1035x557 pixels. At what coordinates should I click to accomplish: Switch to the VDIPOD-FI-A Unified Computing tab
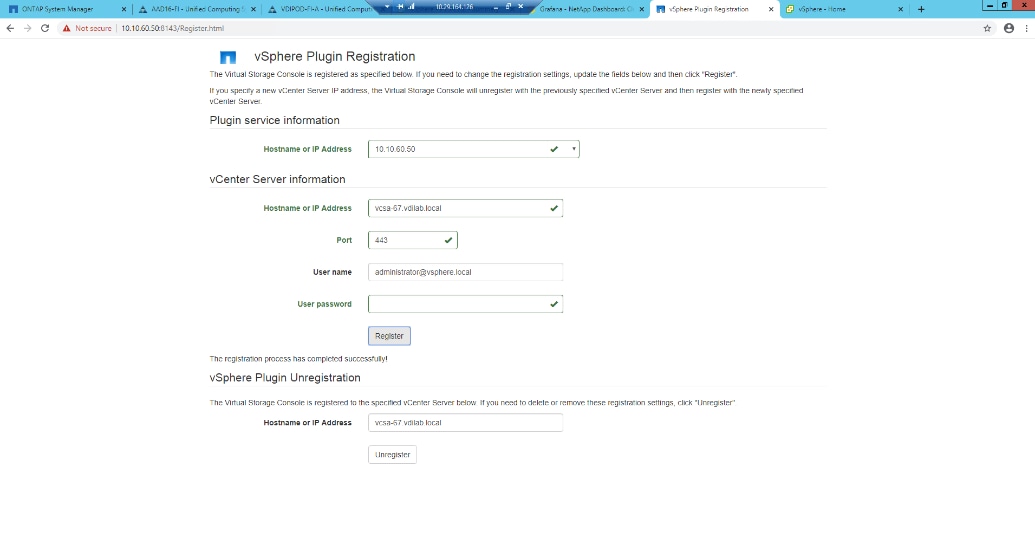pyautogui.click(x=320, y=9)
